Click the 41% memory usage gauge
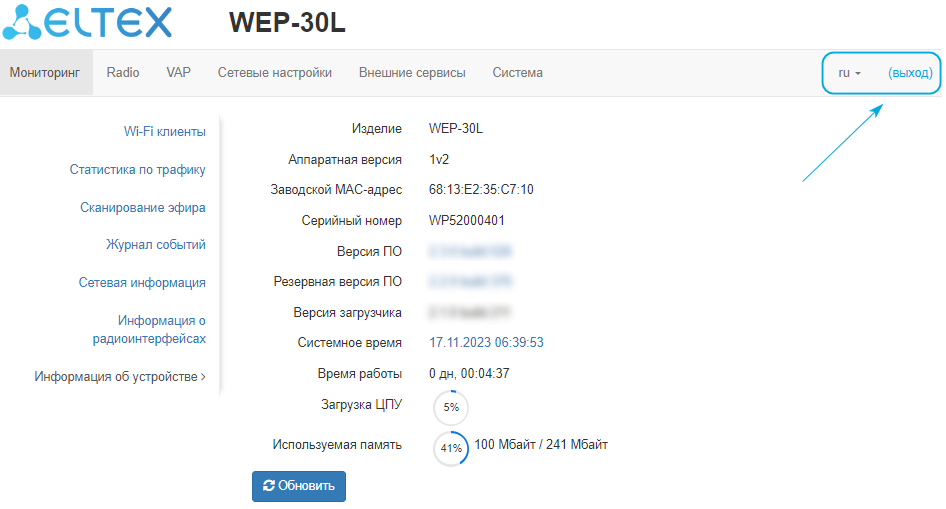This screenshot has width=946, height=509. tap(451, 448)
